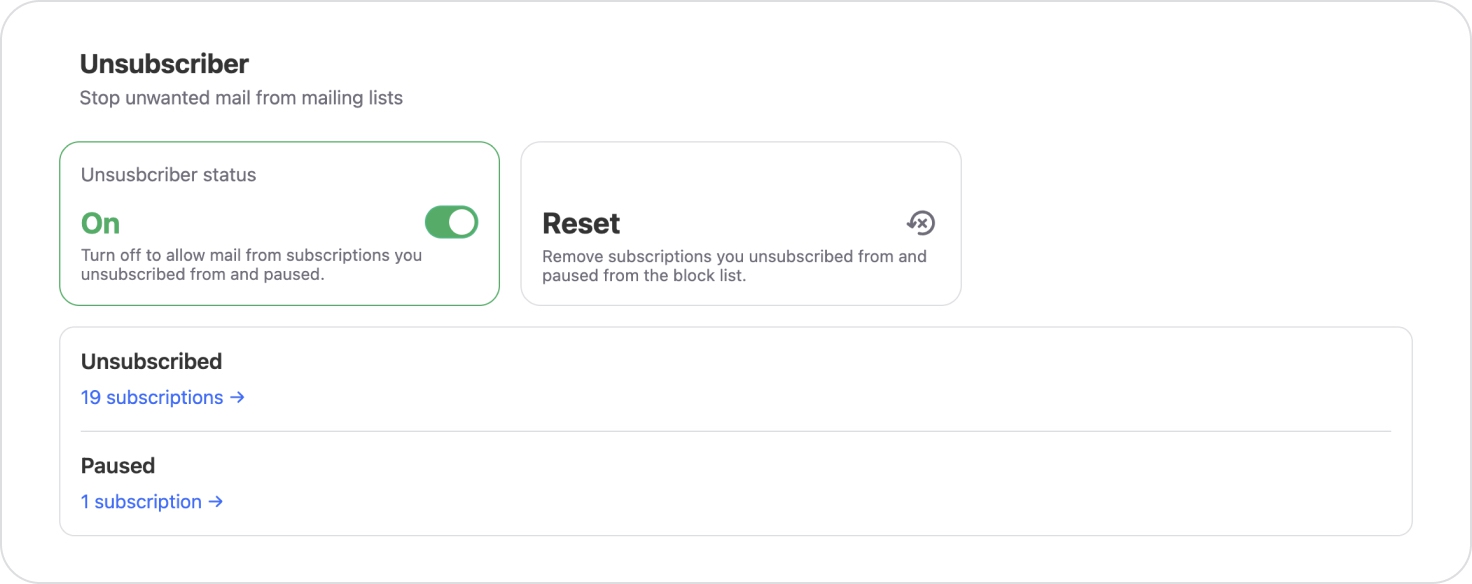Open the 1 subscription paused link
Viewport: 1472px width, 584px height.
pos(141,501)
